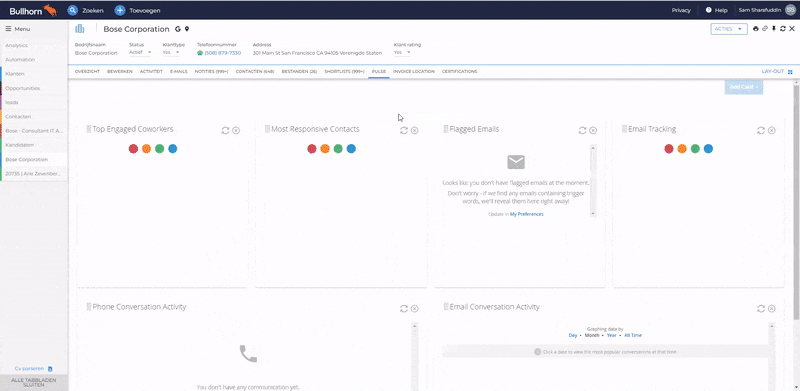Open the E-MAILS tab
This screenshot has width=800, height=391.
179,71
